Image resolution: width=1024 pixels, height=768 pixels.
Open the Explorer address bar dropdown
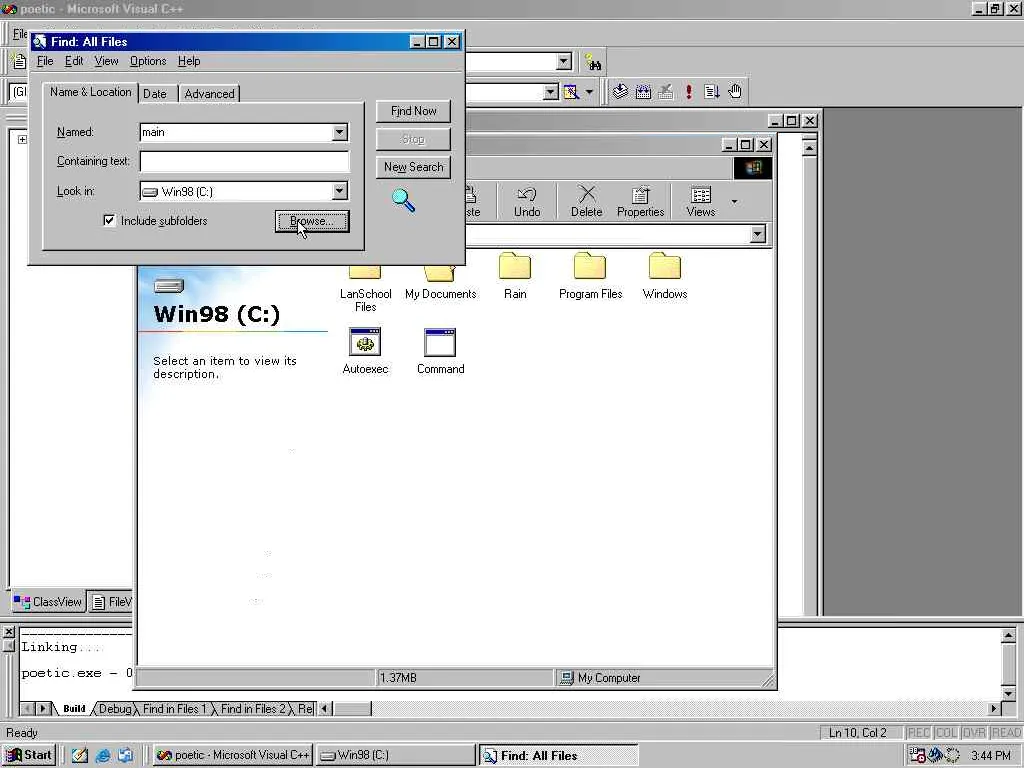(x=758, y=234)
